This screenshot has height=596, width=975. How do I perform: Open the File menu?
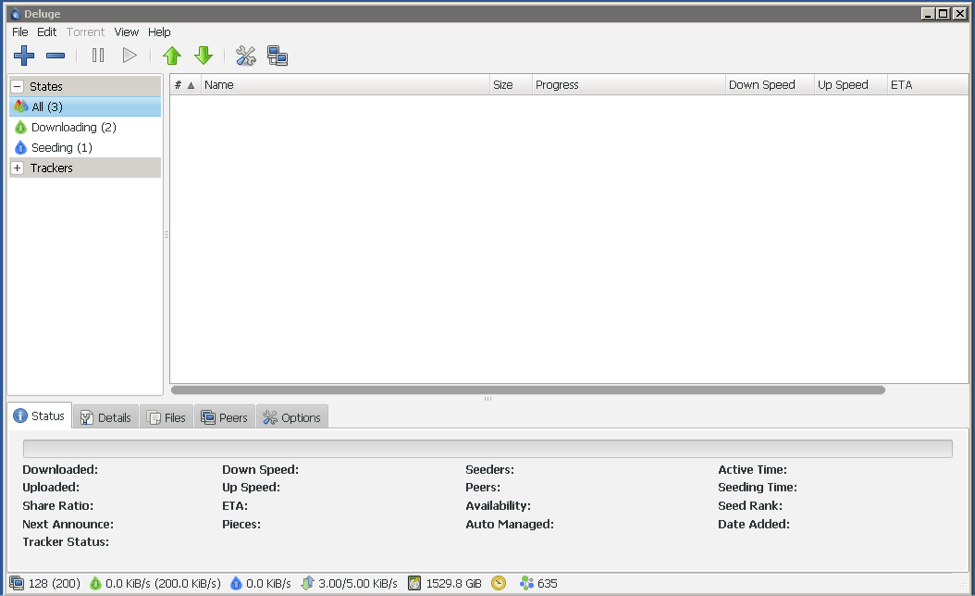pos(20,32)
